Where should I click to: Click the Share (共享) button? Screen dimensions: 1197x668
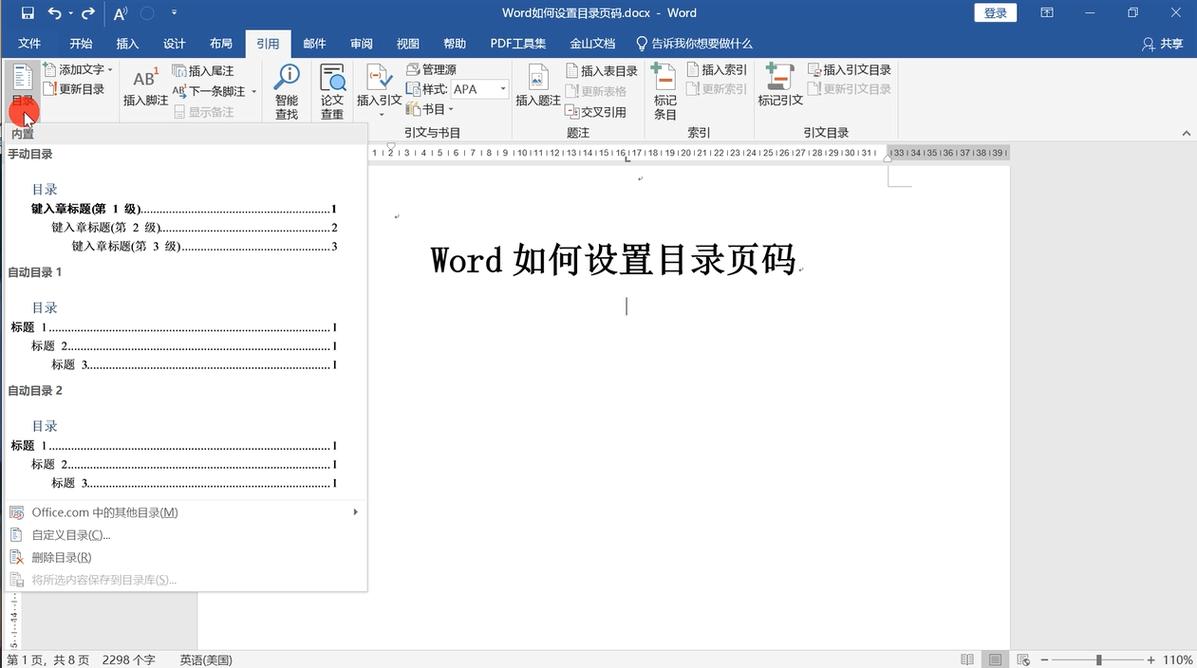click(1162, 44)
